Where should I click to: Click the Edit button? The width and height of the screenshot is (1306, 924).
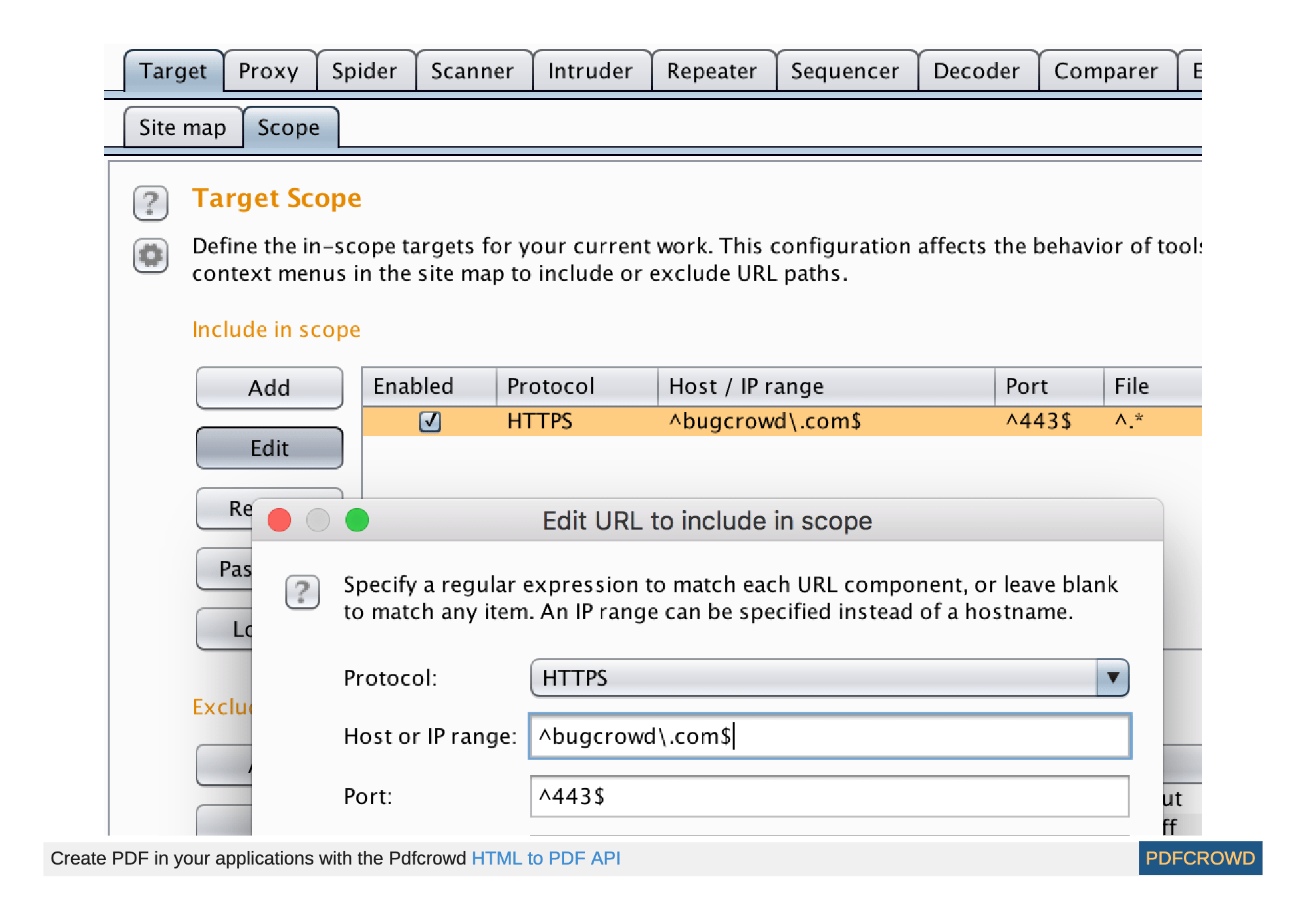pyautogui.click(x=268, y=448)
